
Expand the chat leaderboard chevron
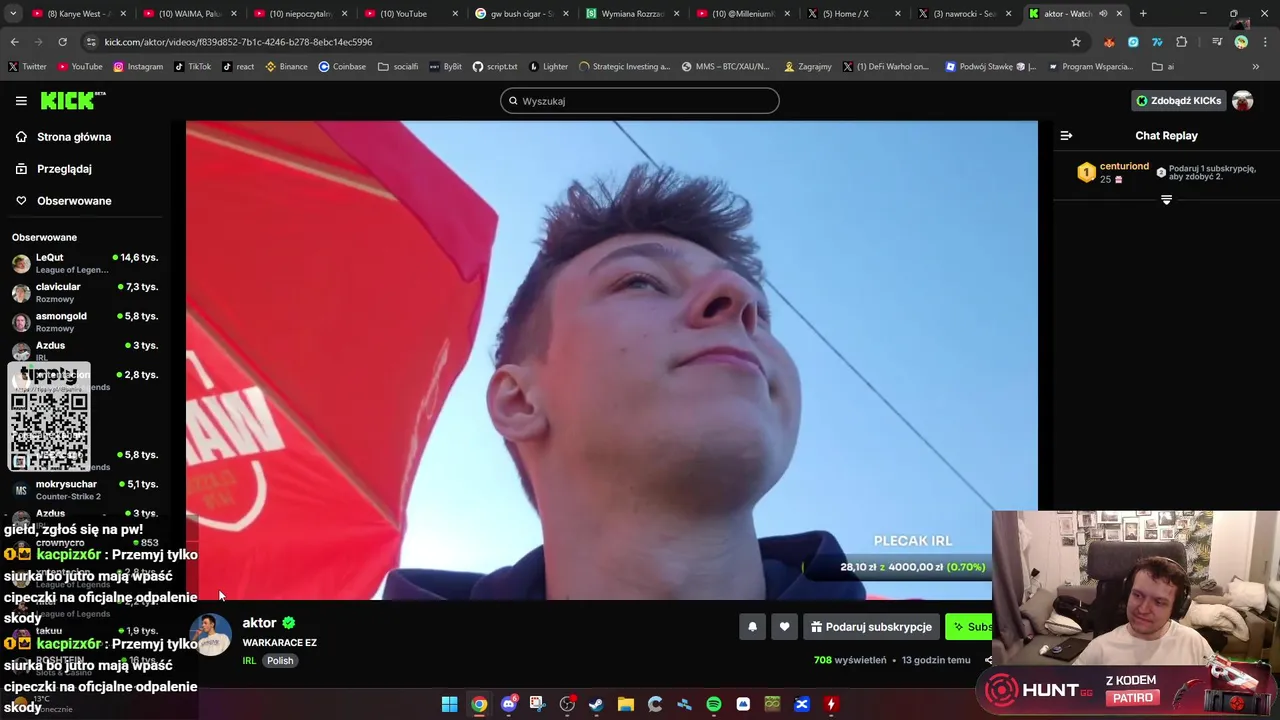coord(1166,200)
